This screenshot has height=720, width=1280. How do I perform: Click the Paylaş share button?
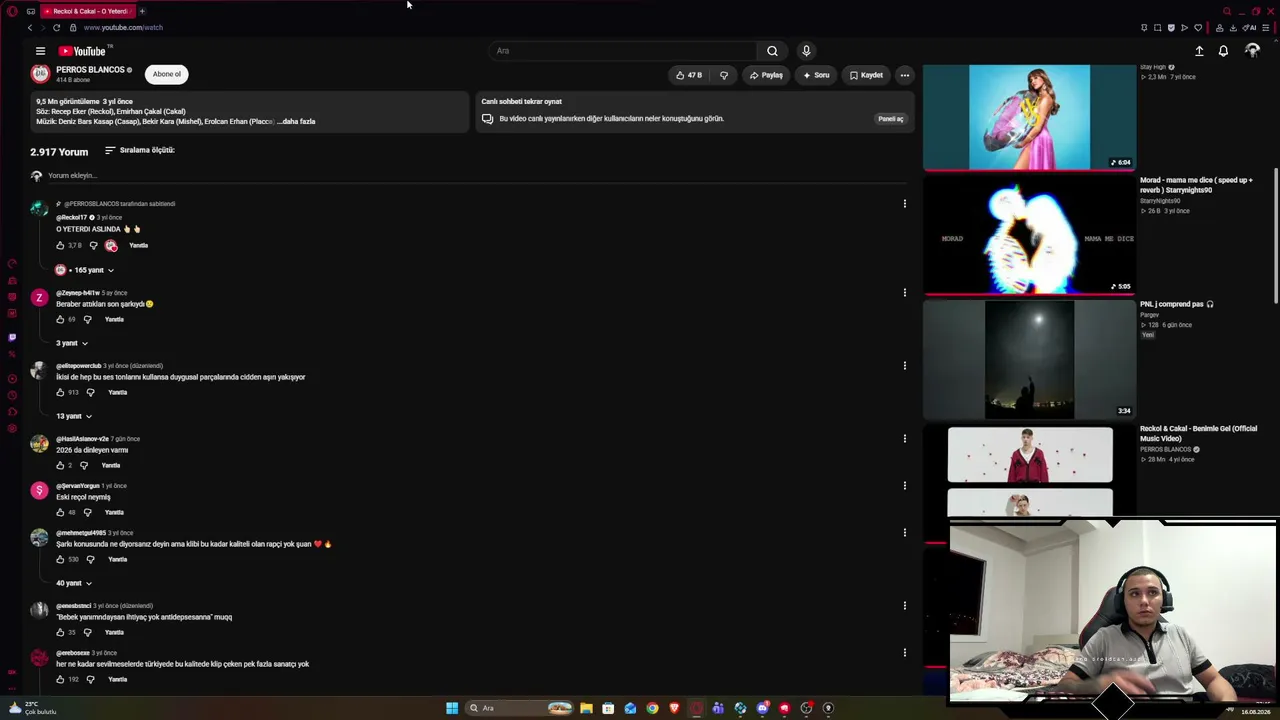(766, 75)
